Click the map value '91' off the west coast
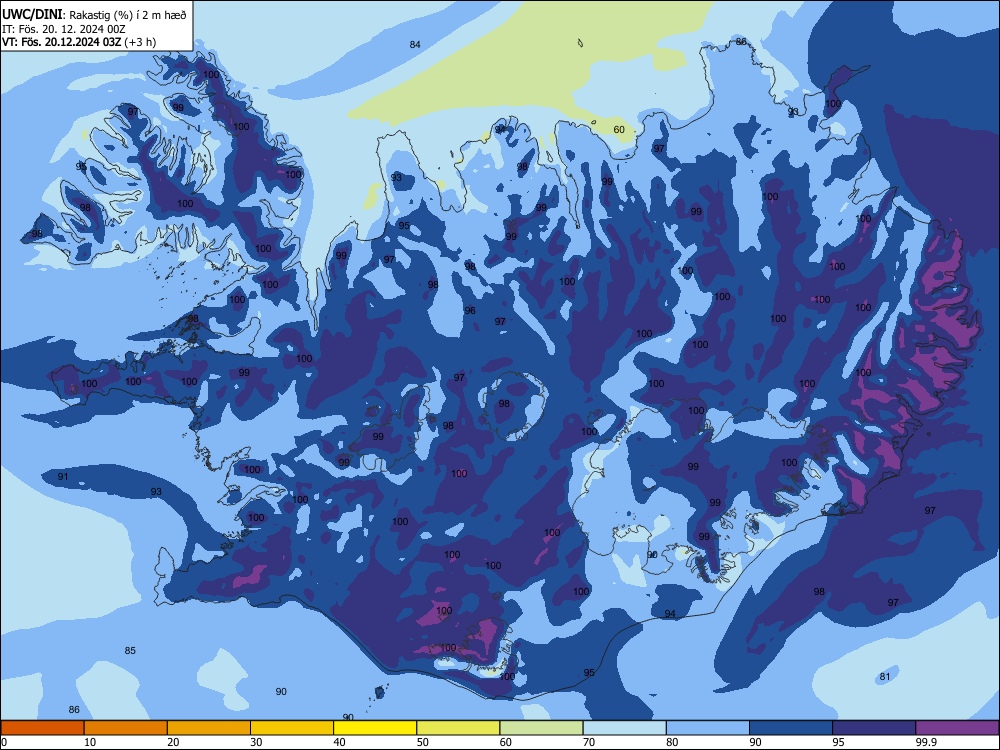This screenshot has height=750, width=1000. point(62,476)
